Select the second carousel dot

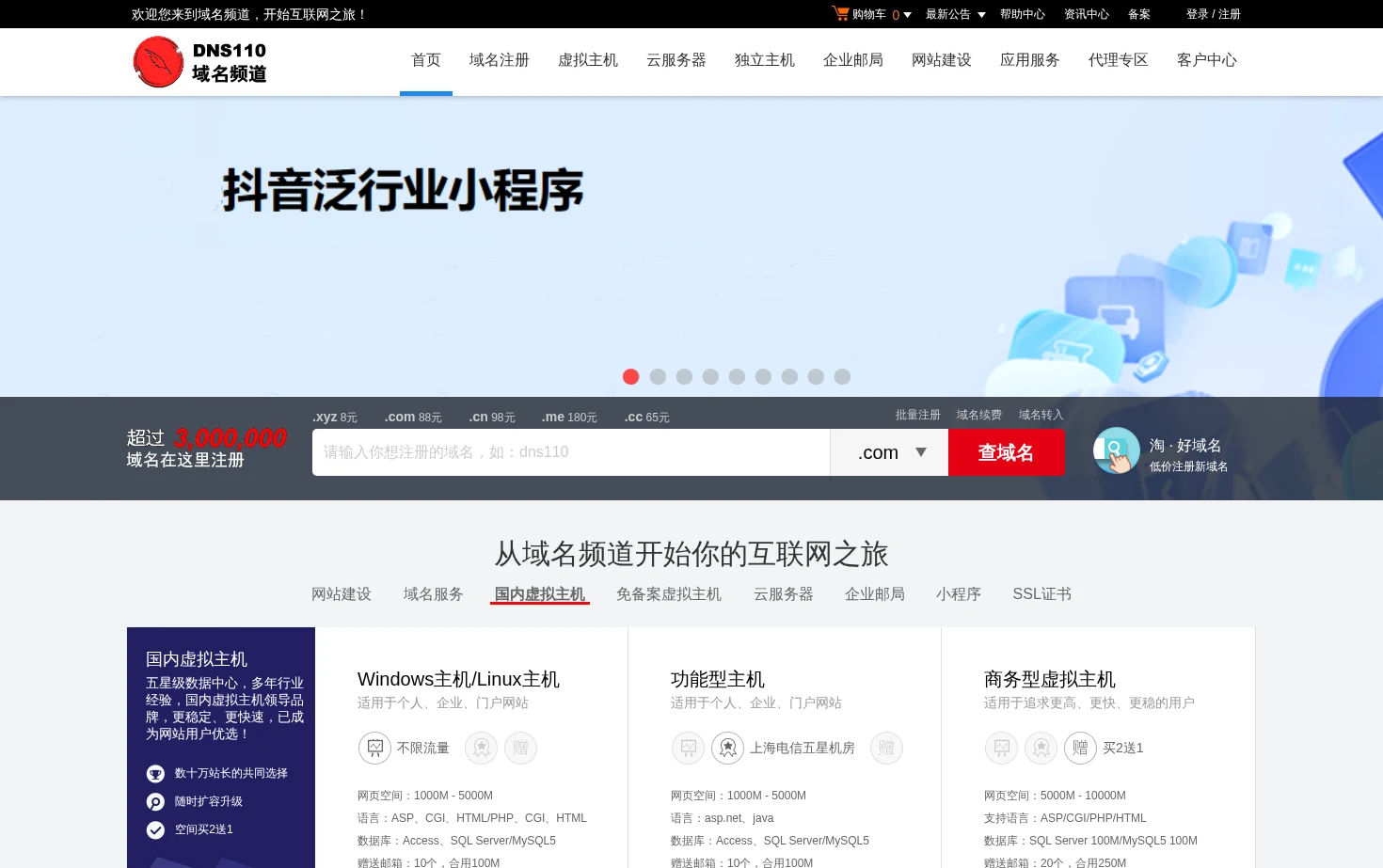tap(658, 377)
